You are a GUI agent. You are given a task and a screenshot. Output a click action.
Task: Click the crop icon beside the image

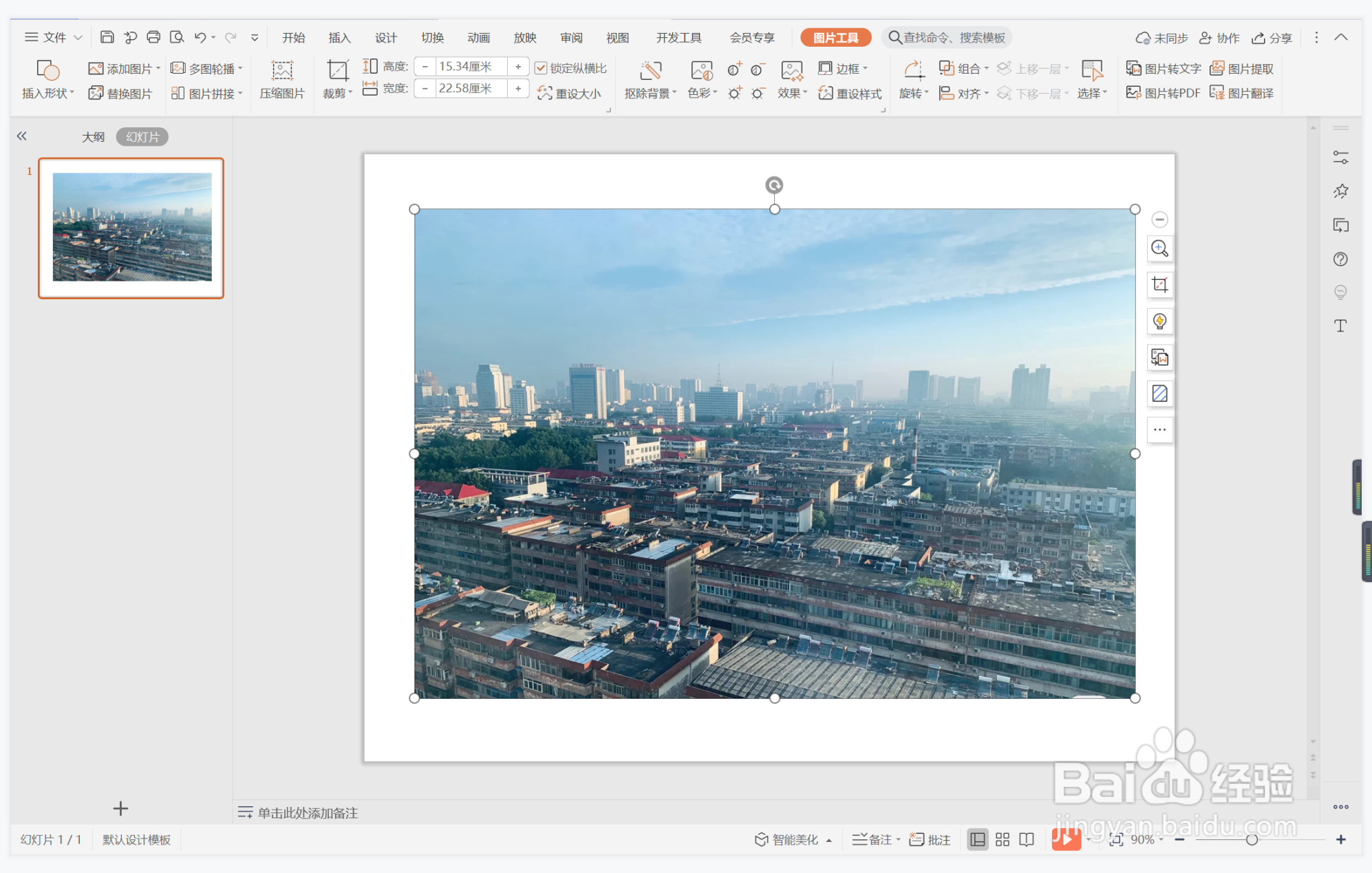tap(1159, 285)
